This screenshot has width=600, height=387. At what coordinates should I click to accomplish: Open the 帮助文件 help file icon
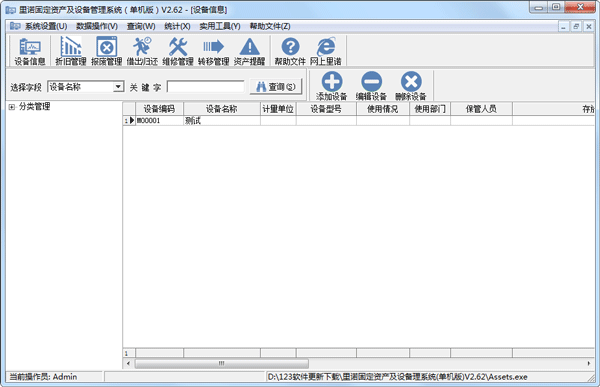290,51
